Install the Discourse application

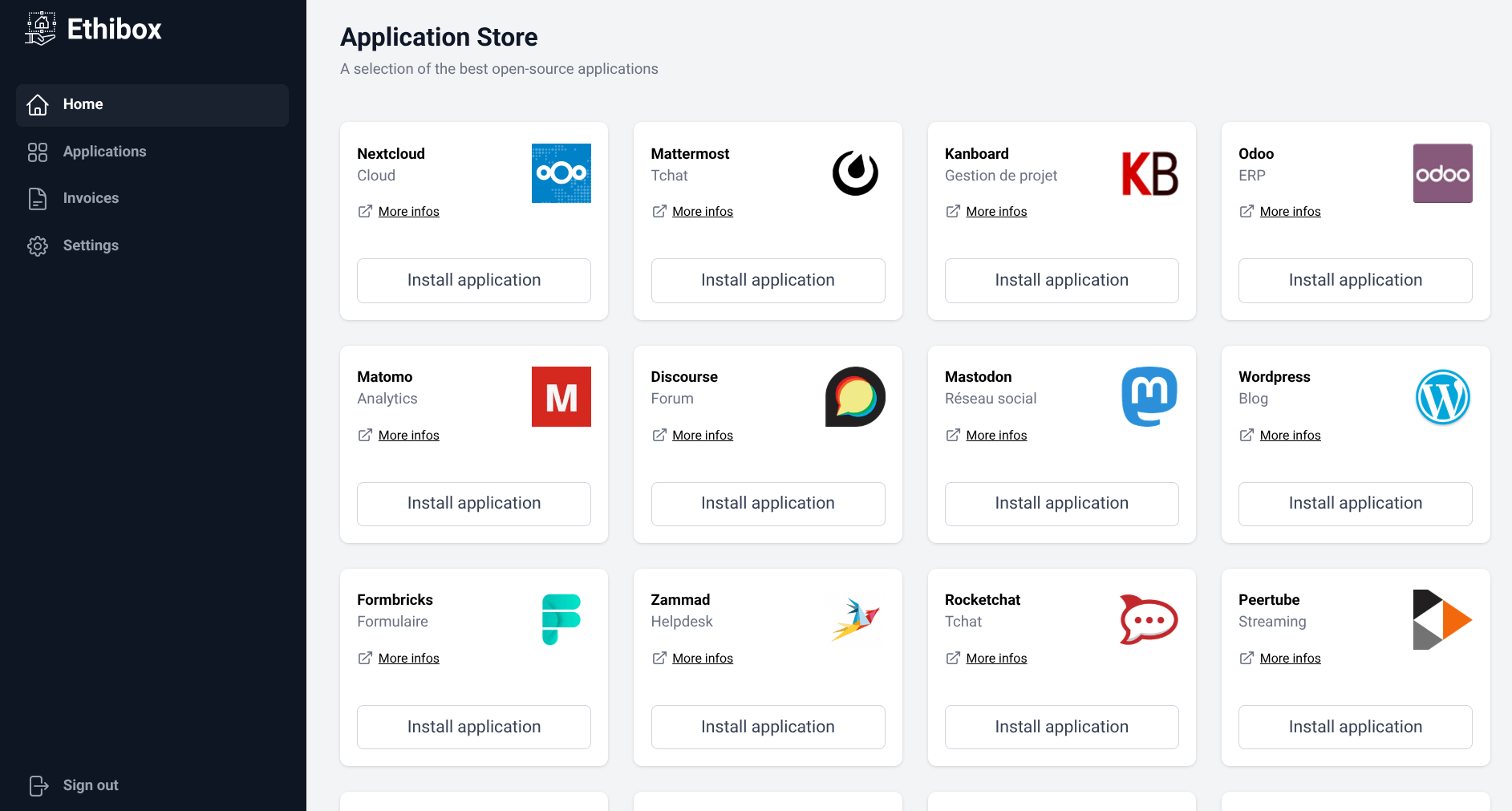point(768,504)
